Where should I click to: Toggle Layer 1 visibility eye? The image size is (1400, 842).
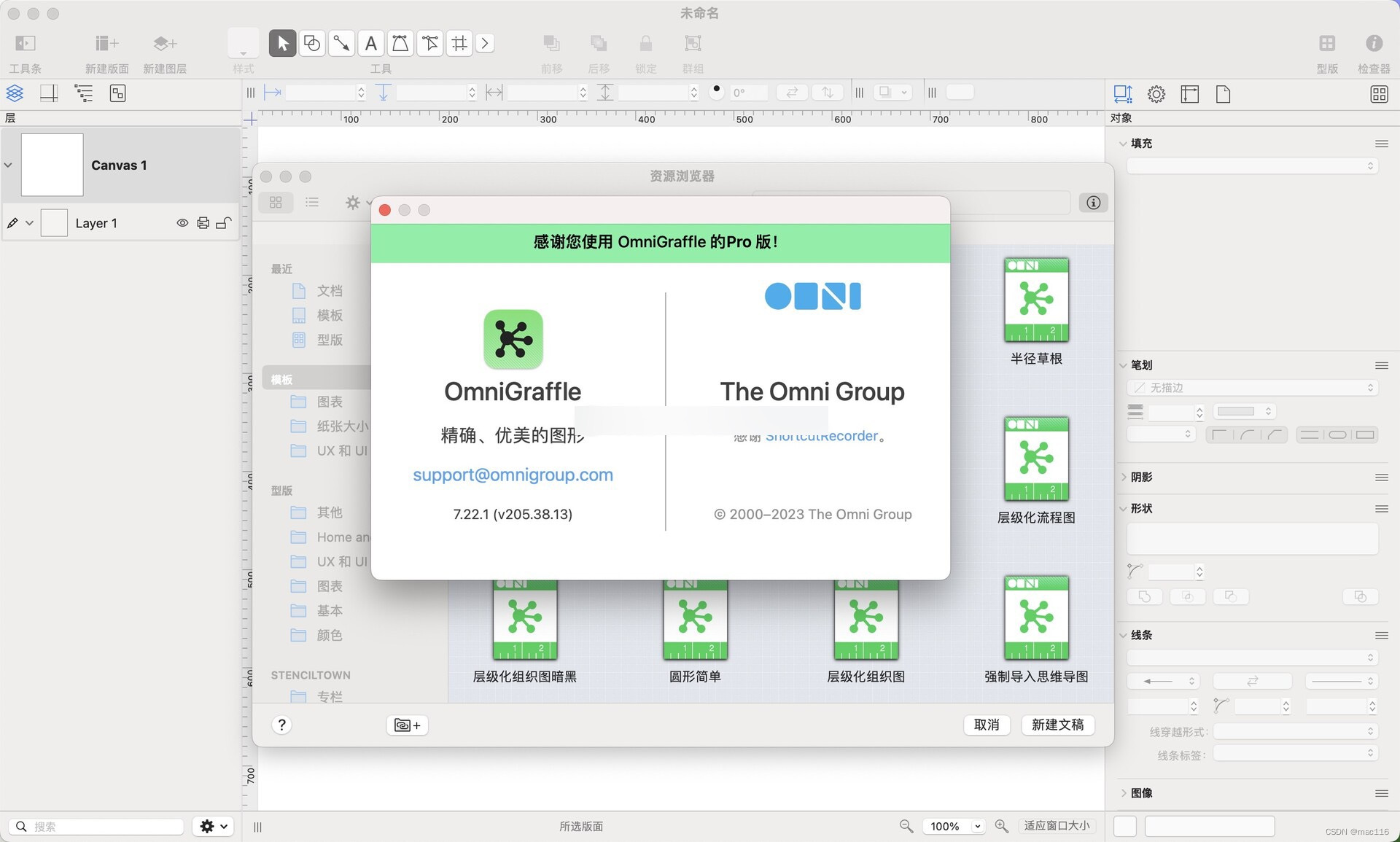click(182, 223)
